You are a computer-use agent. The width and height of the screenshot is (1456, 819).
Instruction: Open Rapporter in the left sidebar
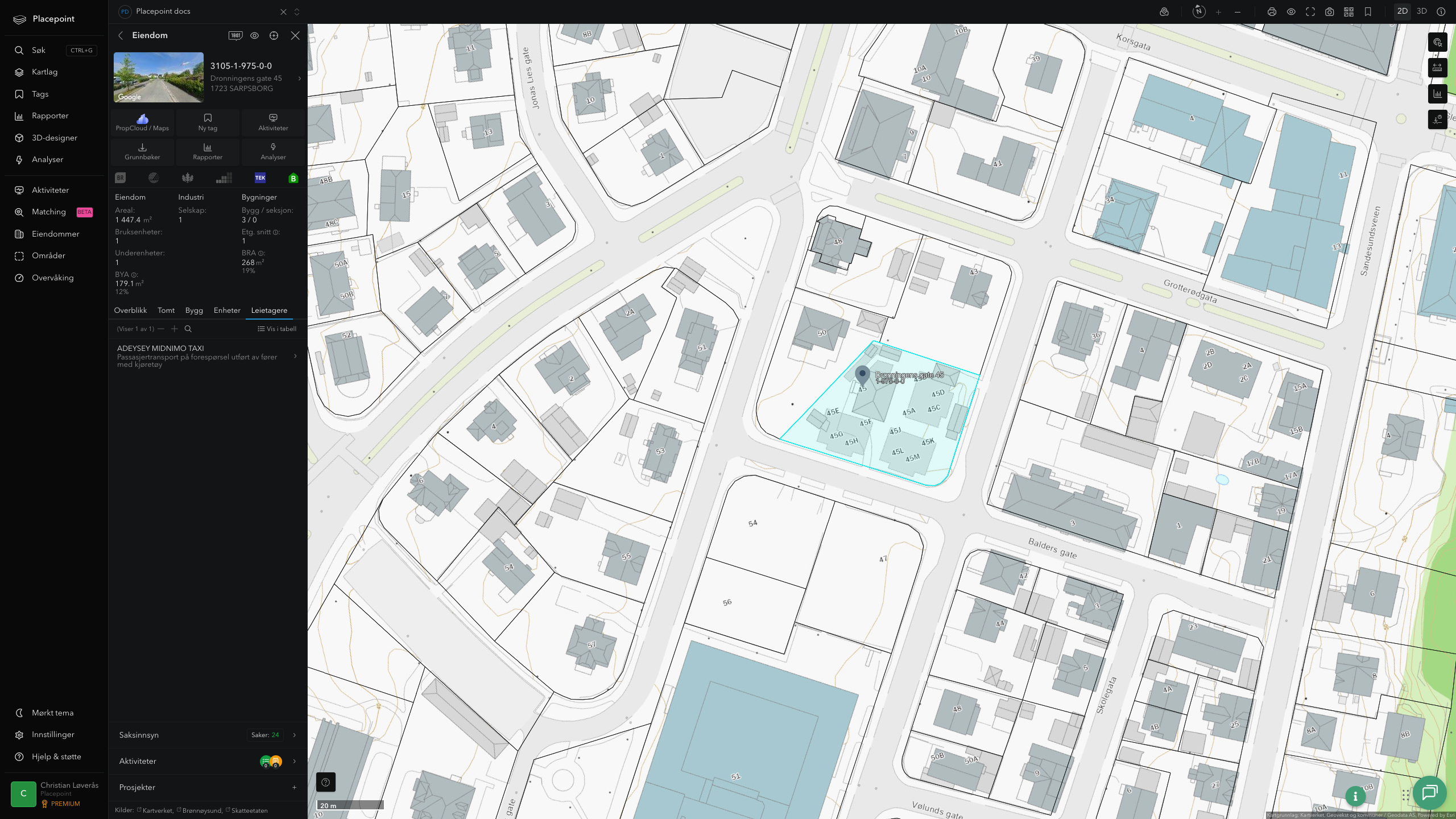(x=50, y=115)
